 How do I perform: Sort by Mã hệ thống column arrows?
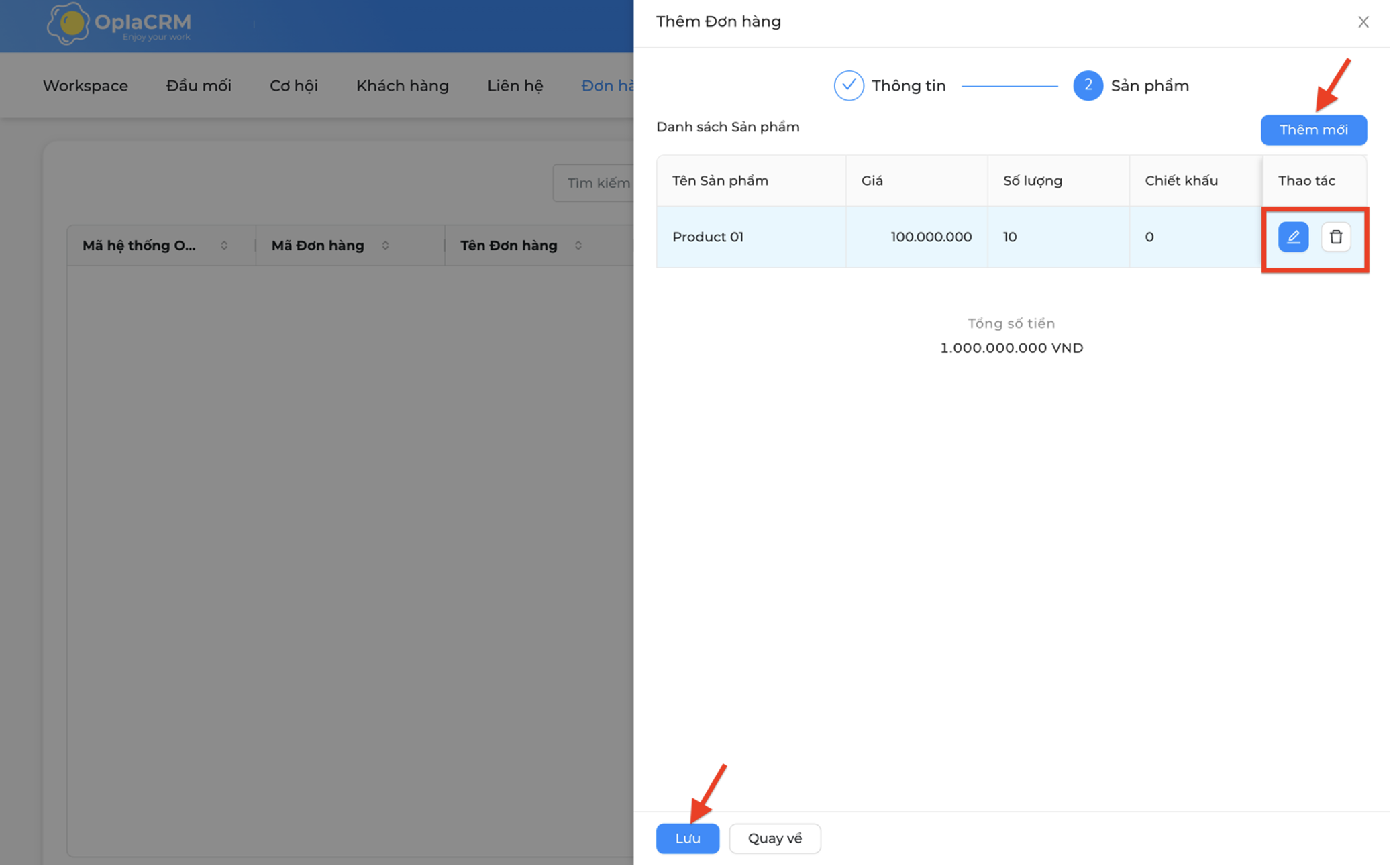[x=225, y=246]
